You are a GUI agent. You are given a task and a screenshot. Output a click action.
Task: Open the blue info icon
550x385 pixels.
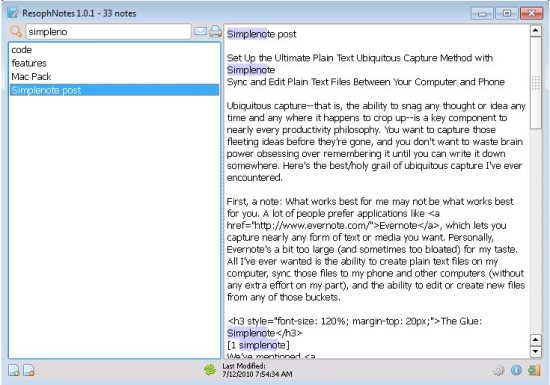pos(516,370)
